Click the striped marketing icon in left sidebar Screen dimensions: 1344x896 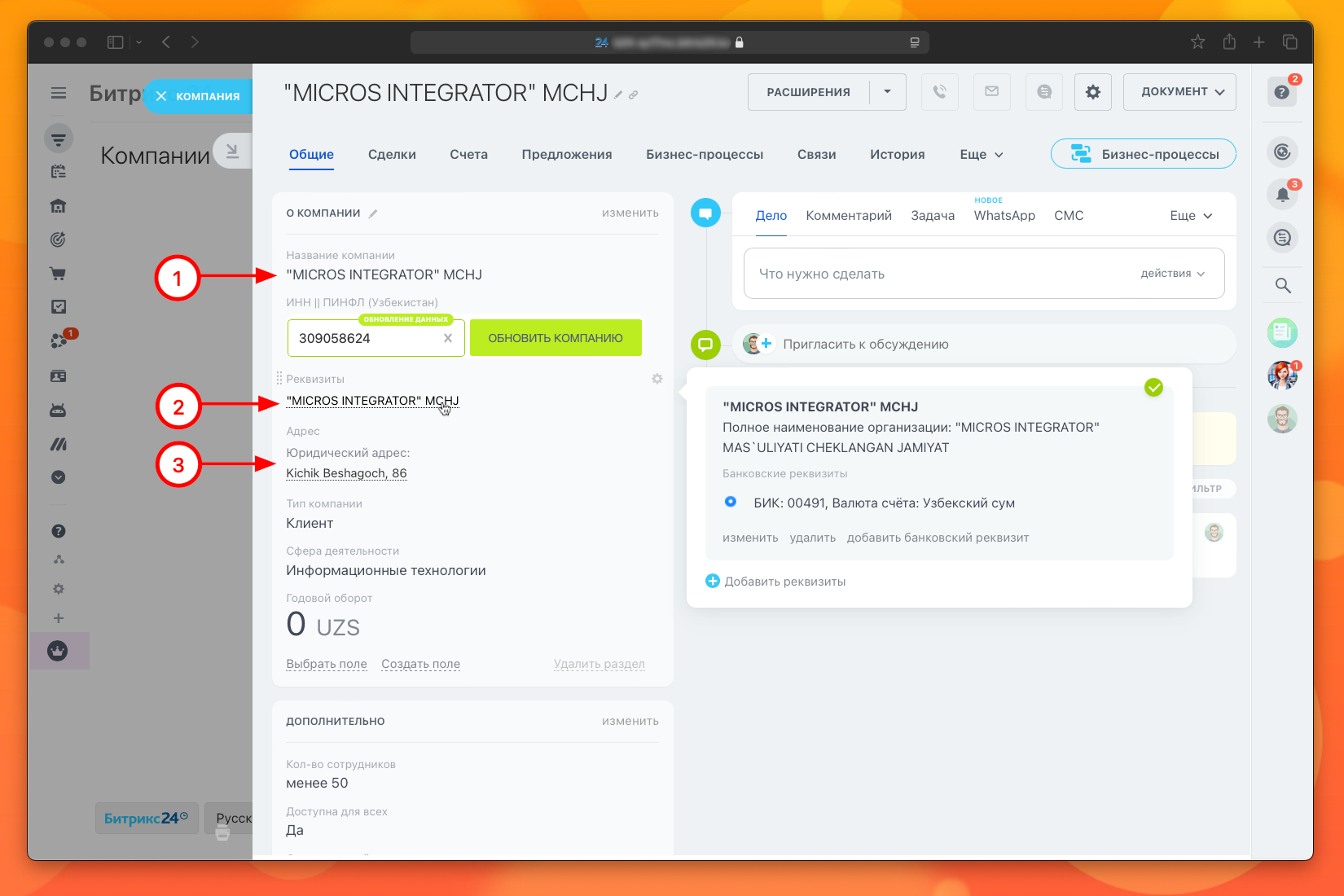(x=59, y=445)
